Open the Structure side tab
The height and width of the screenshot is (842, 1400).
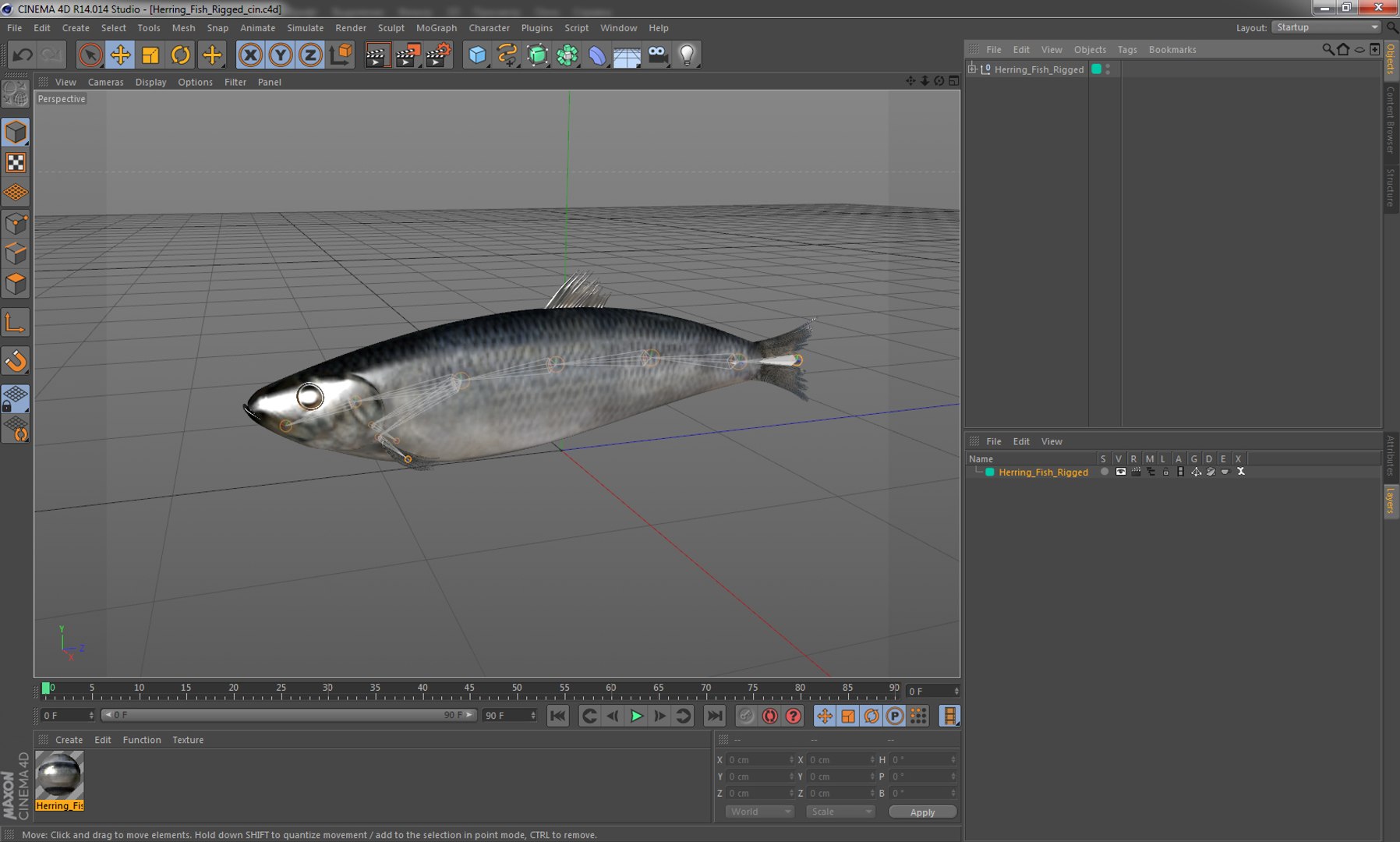click(x=1391, y=187)
